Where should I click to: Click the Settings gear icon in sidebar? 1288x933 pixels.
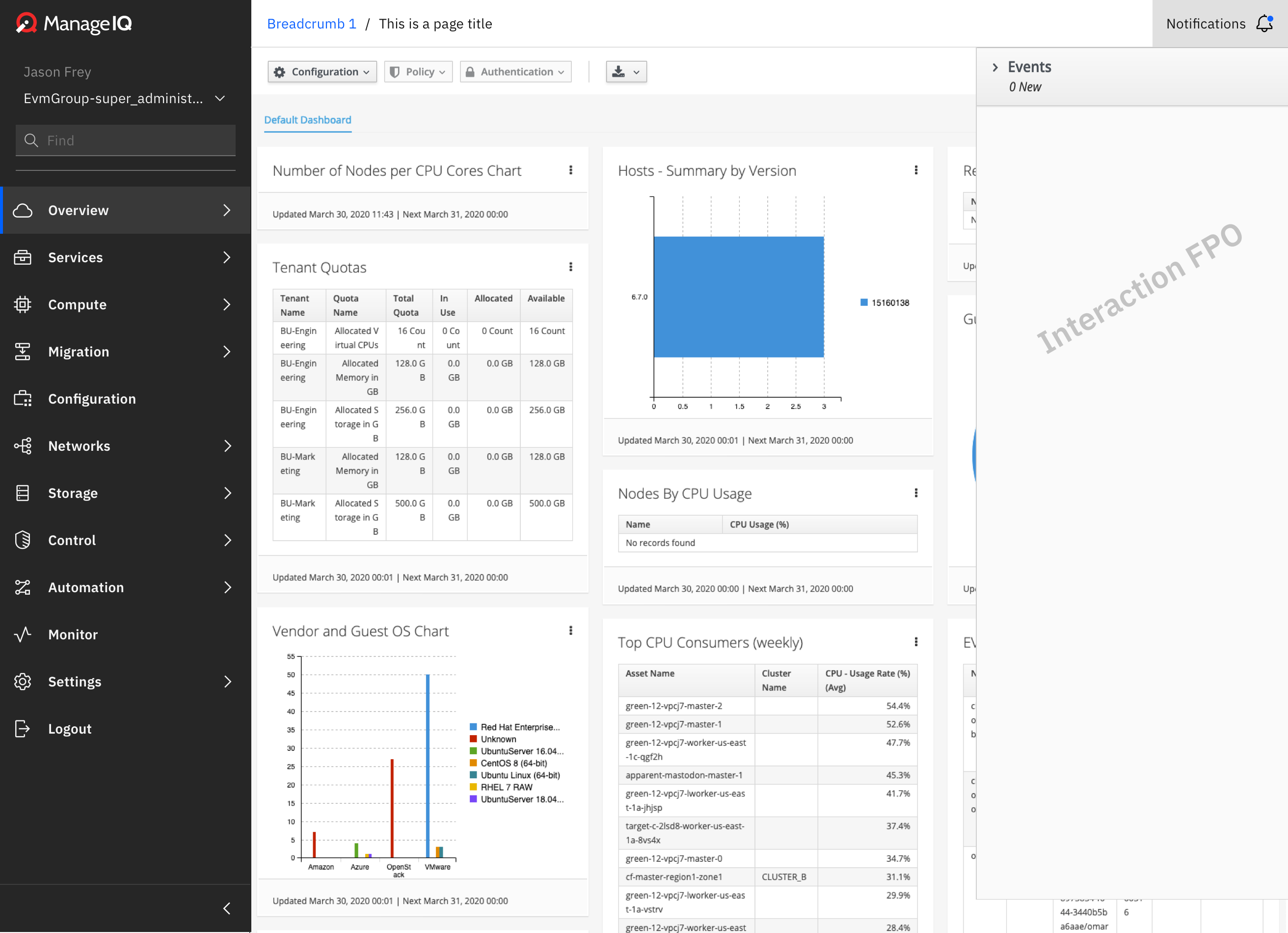click(23, 682)
